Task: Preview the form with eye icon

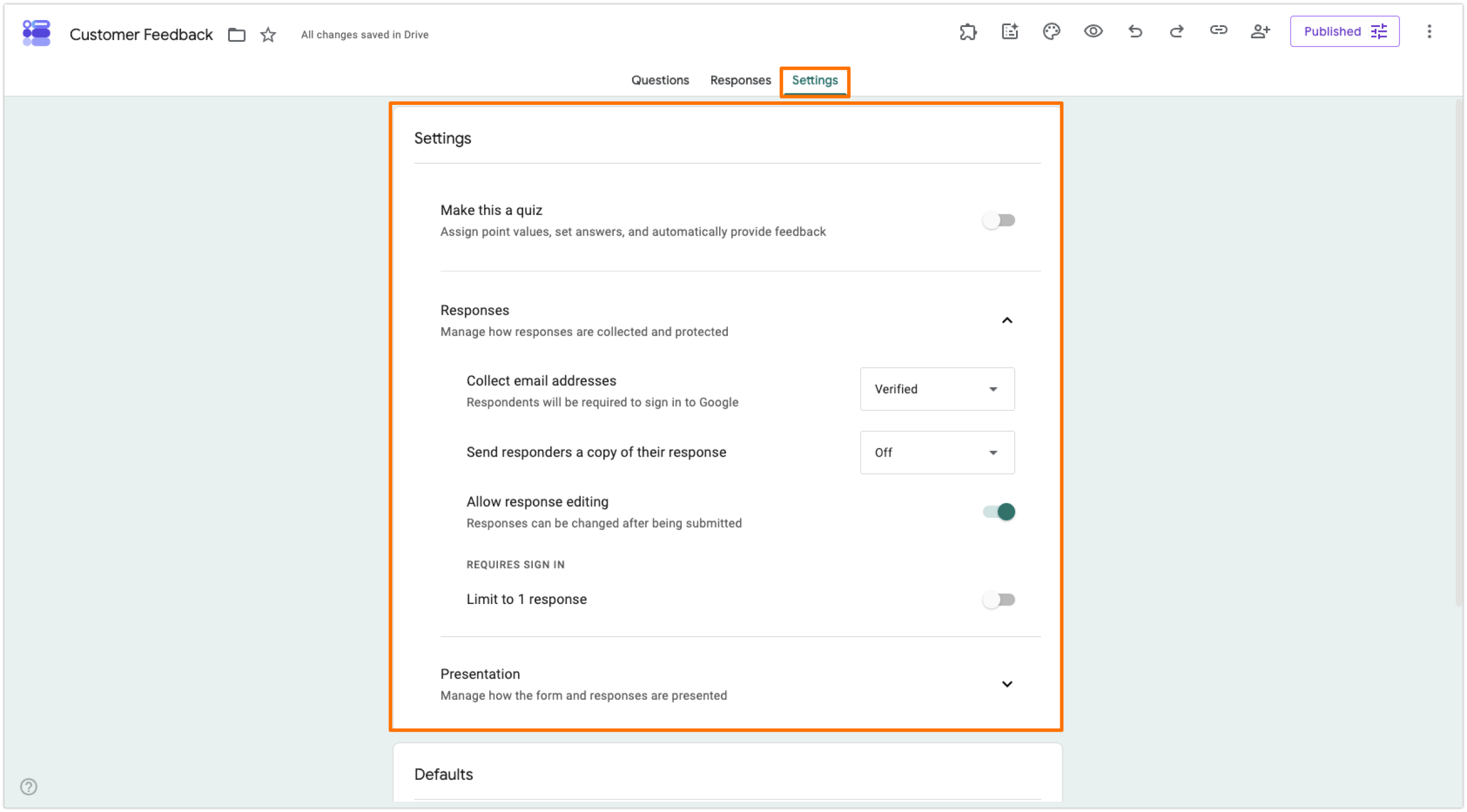Action: pyautogui.click(x=1093, y=32)
